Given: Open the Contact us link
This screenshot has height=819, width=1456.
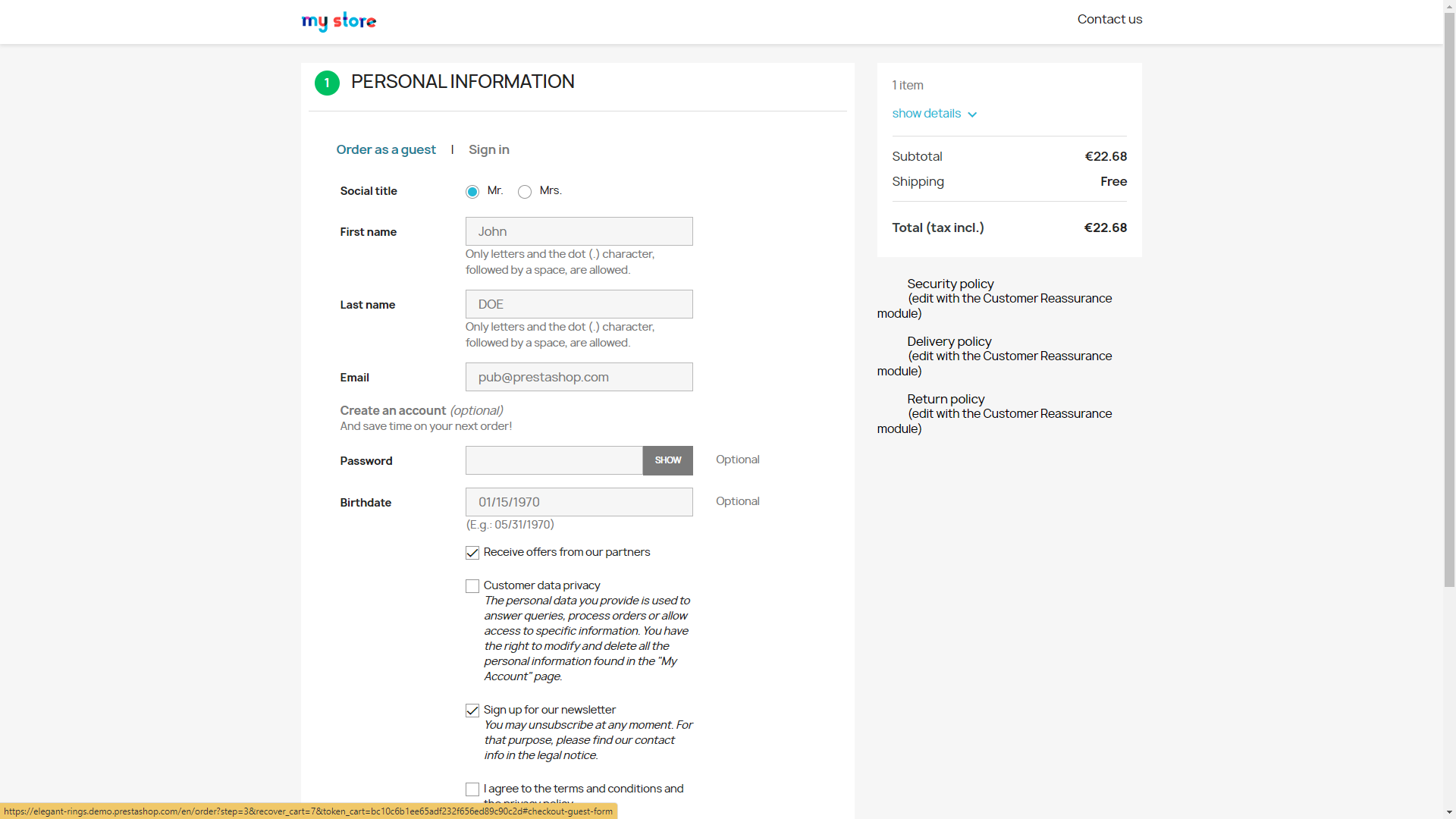Looking at the screenshot, I should point(1109,19).
